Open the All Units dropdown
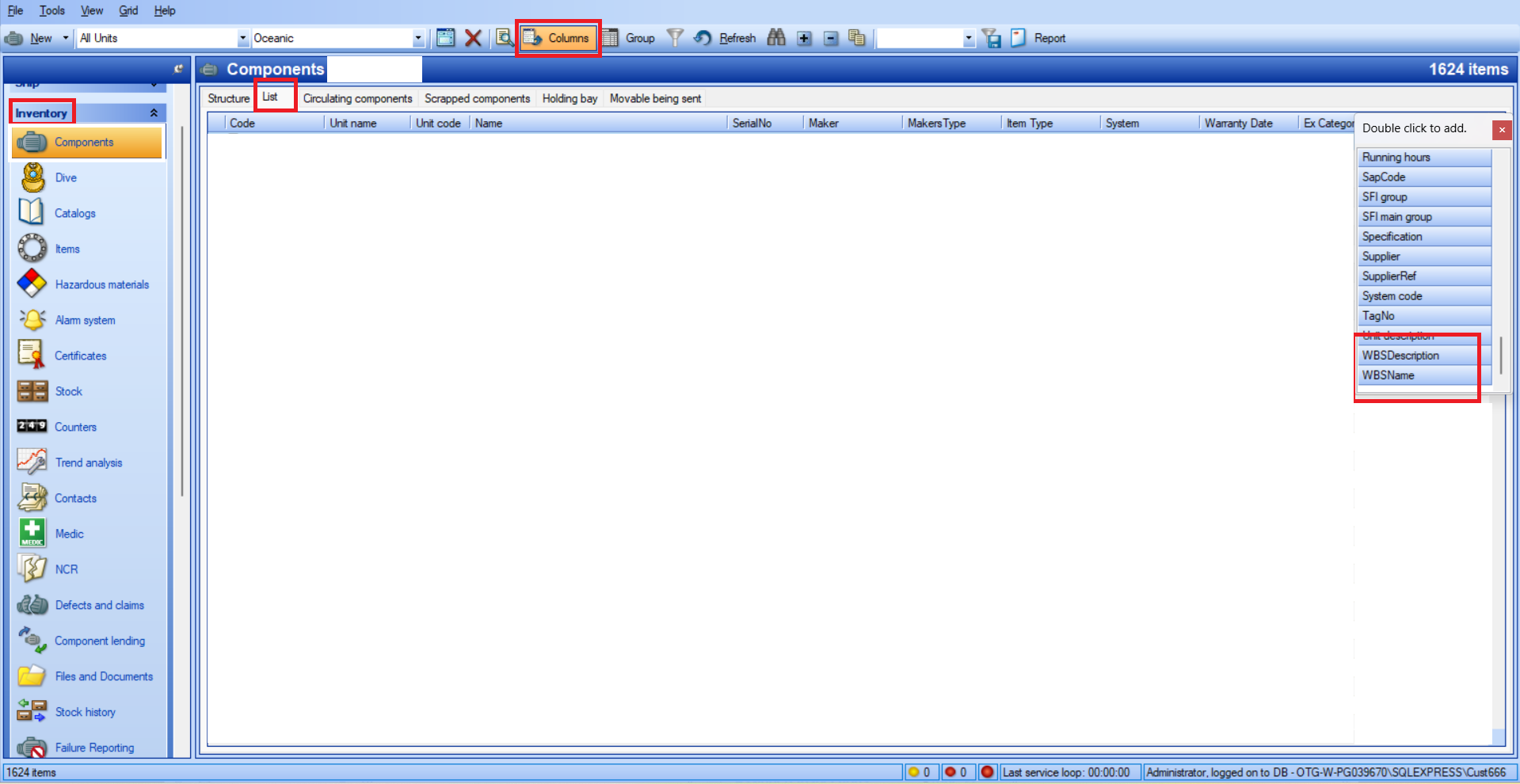The image size is (1520, 784). click(242, 38)
